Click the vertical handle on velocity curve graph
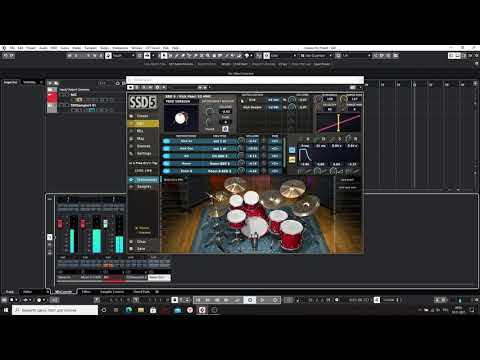Viewport: 480px width, 360px height. 338,123
